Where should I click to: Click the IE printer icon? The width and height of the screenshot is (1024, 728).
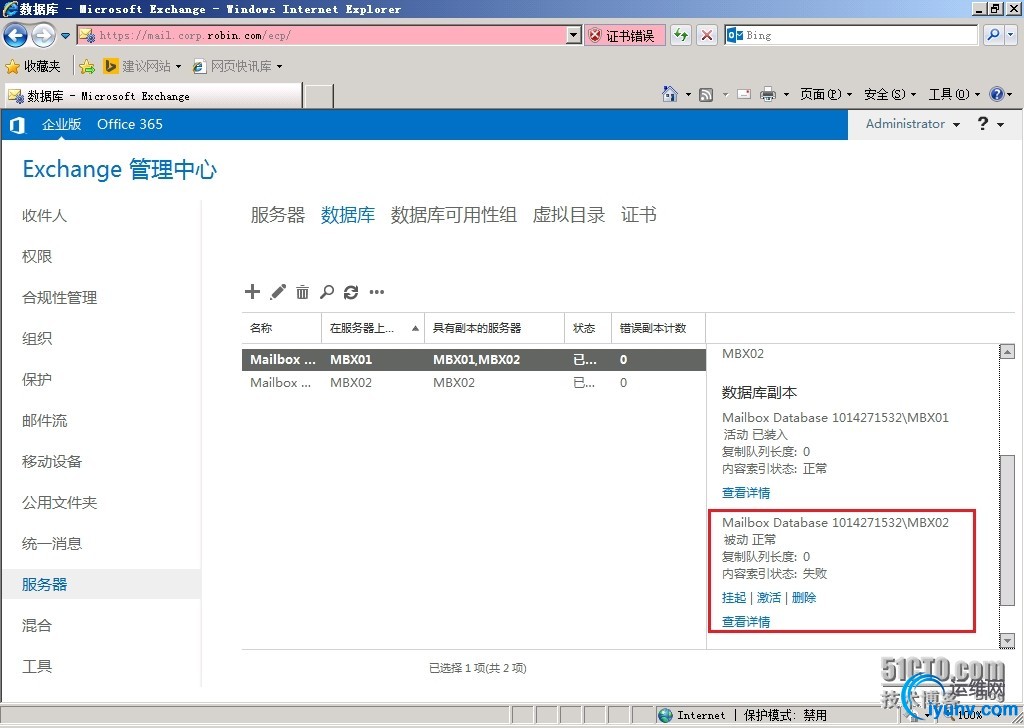768,94
